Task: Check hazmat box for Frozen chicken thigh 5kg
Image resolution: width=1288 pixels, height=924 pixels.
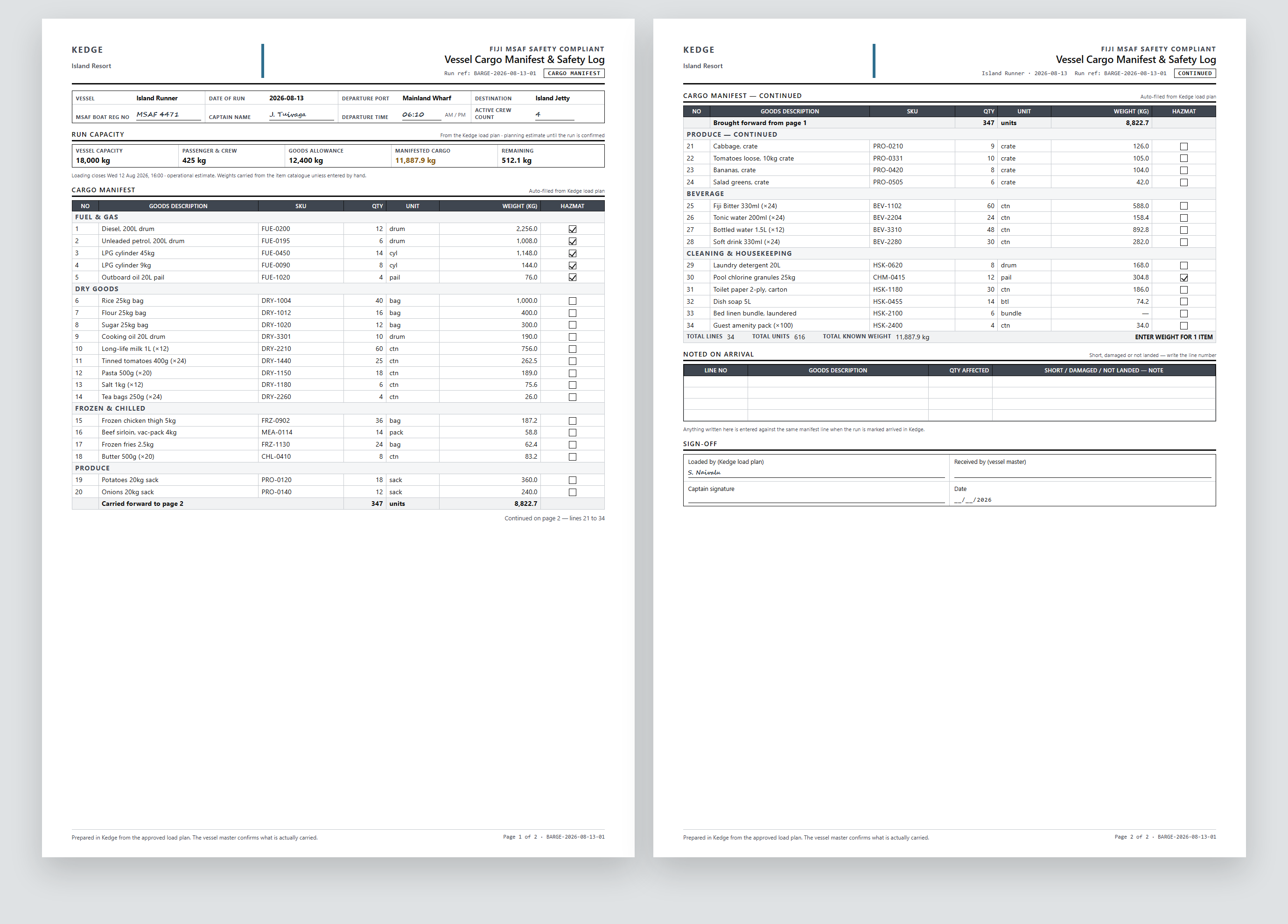Action: (x=573, y=421)
